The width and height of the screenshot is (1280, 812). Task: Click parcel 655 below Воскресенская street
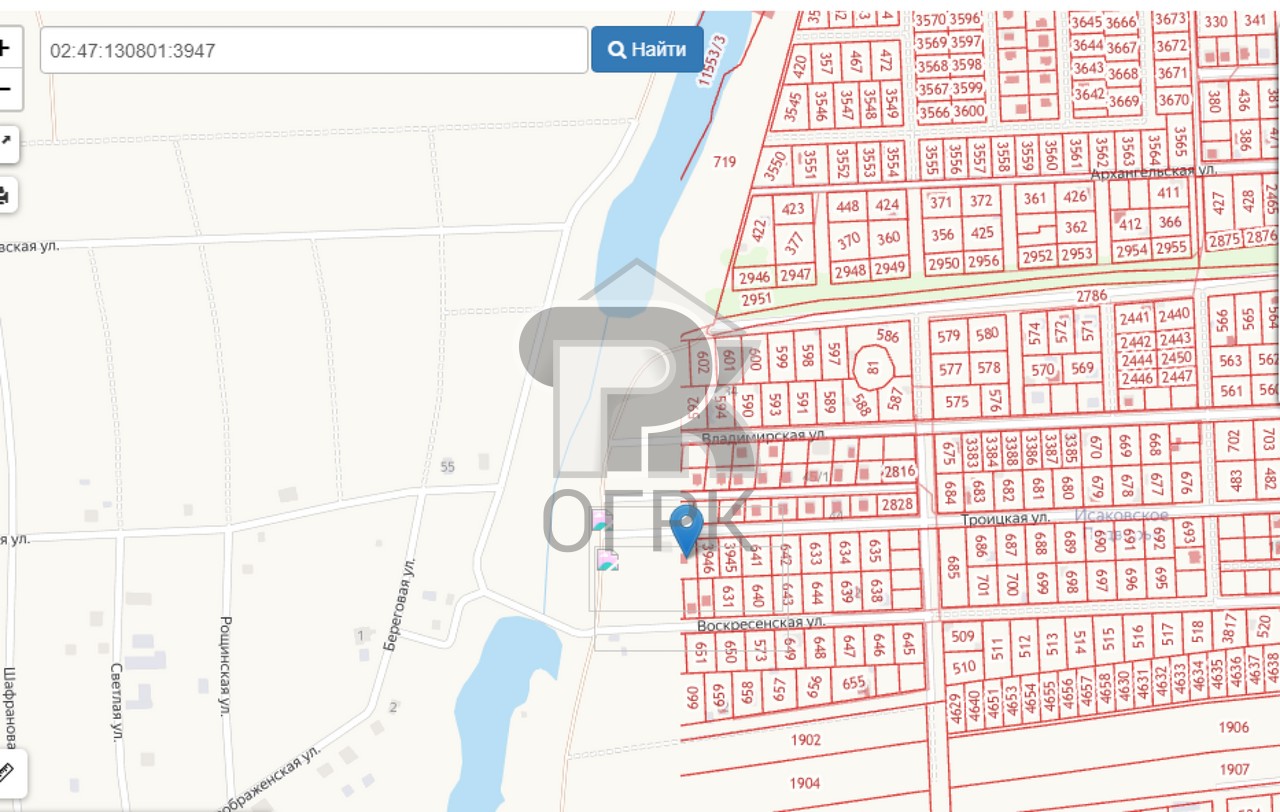point(853,684)
